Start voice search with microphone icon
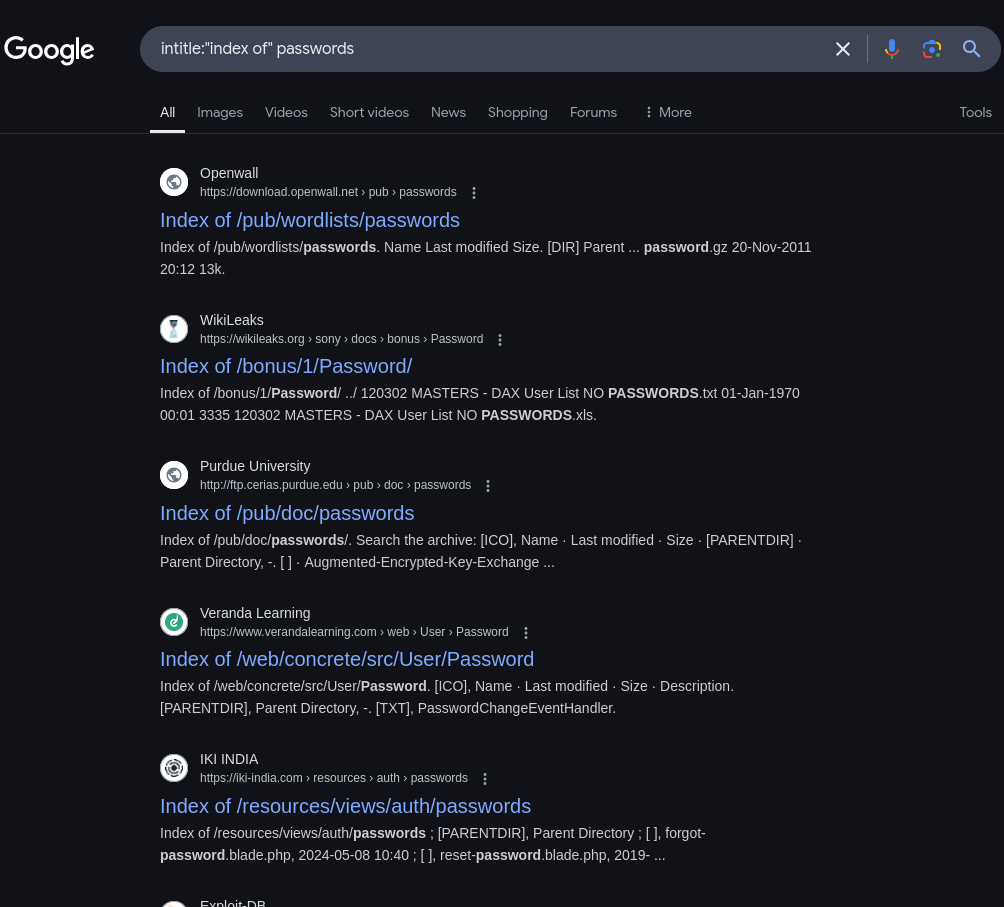Viewport: 1004px width, 907px height. coord(891,49)
